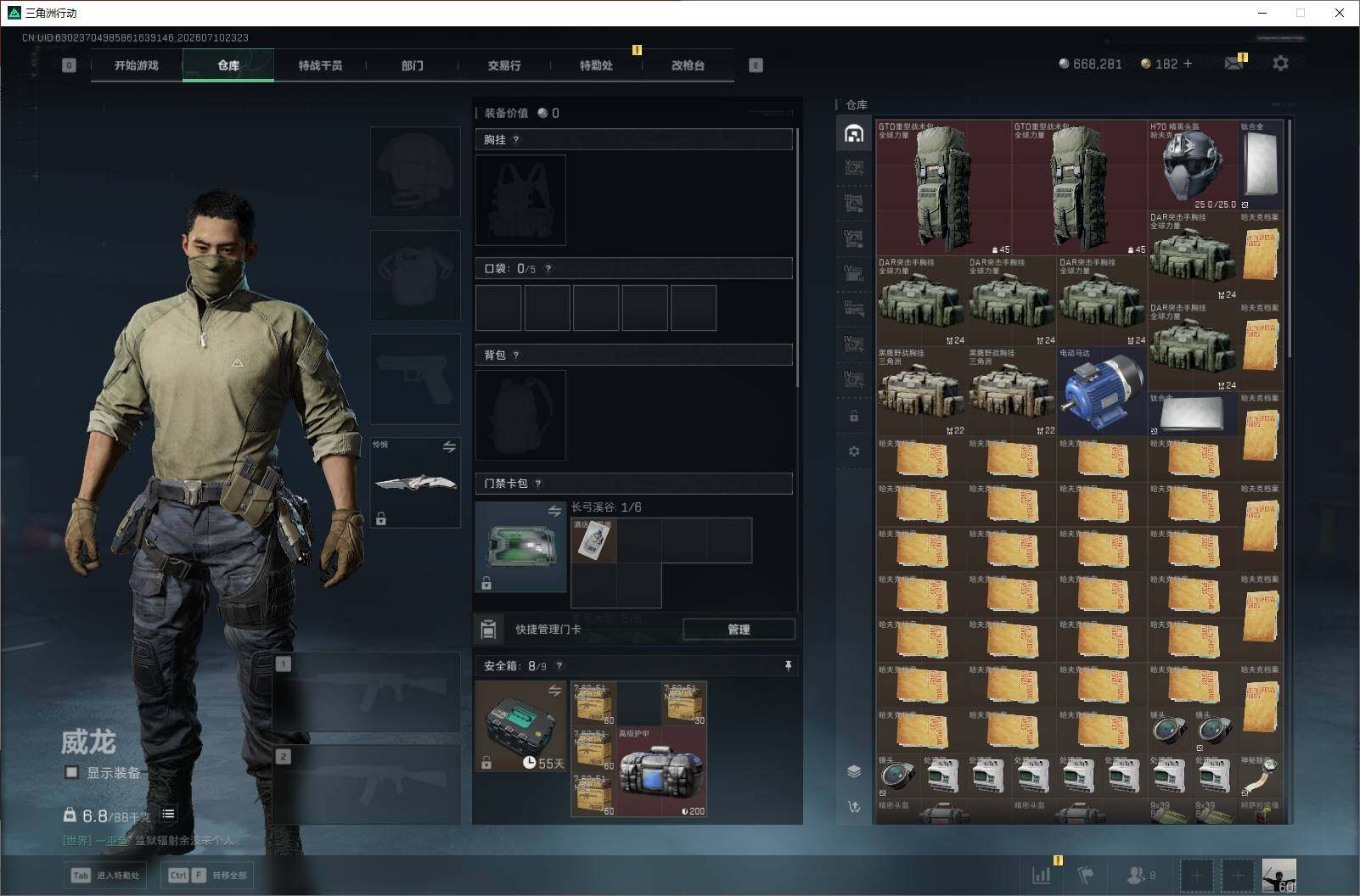Click the clipboard icon beside 快捷管理门卡
This screenshot has width=1360, height=896.
click(x=488, y=629)
